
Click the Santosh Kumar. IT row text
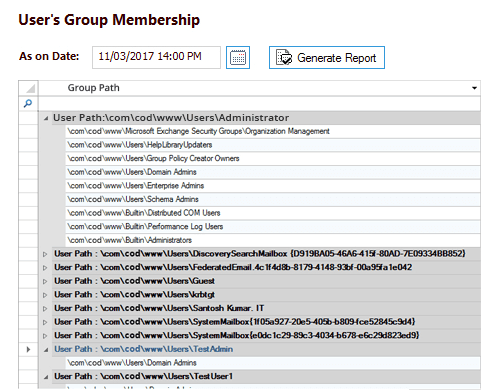click(x=159, y=308)
